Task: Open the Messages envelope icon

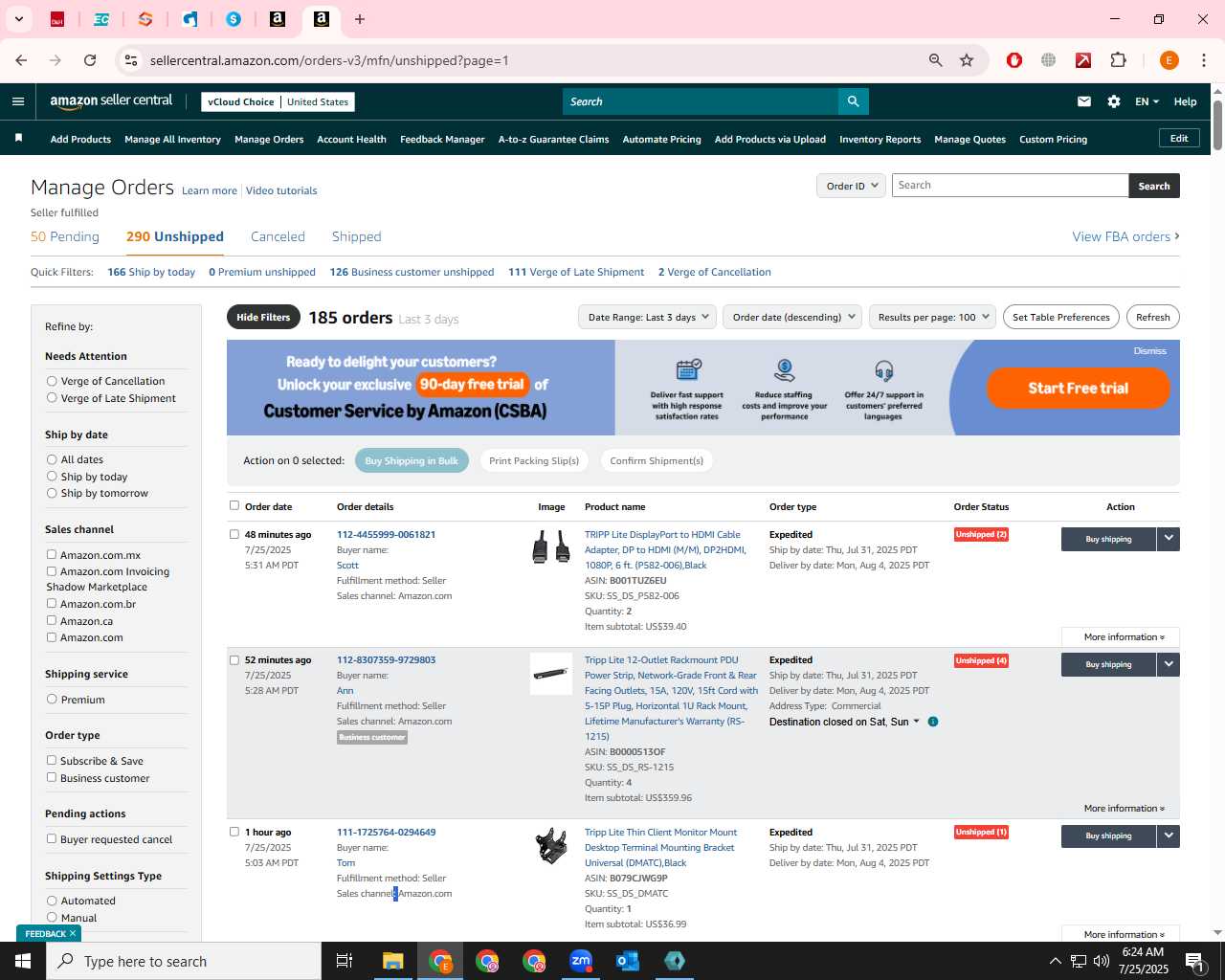Action: click(x=1084, y=101)
